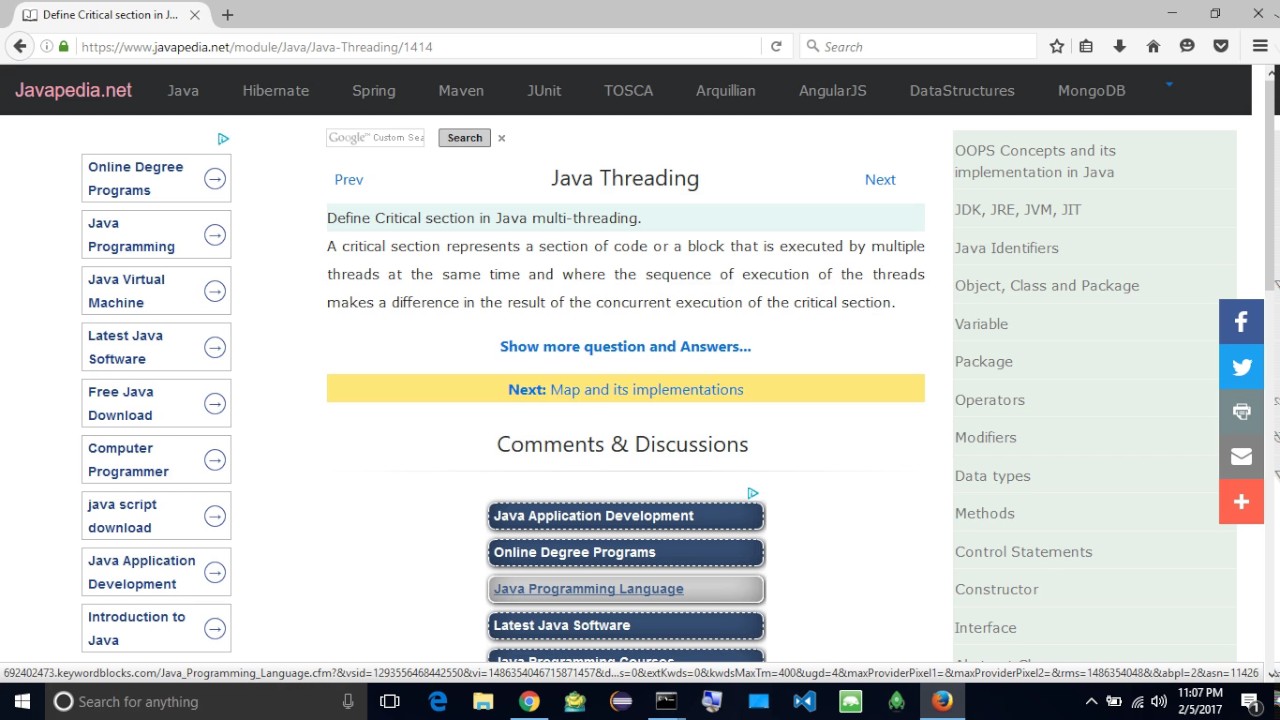Open the Online Degree Programs left ad
Image resolution: width=1280 pixels, height=720 pixels.
156,178
